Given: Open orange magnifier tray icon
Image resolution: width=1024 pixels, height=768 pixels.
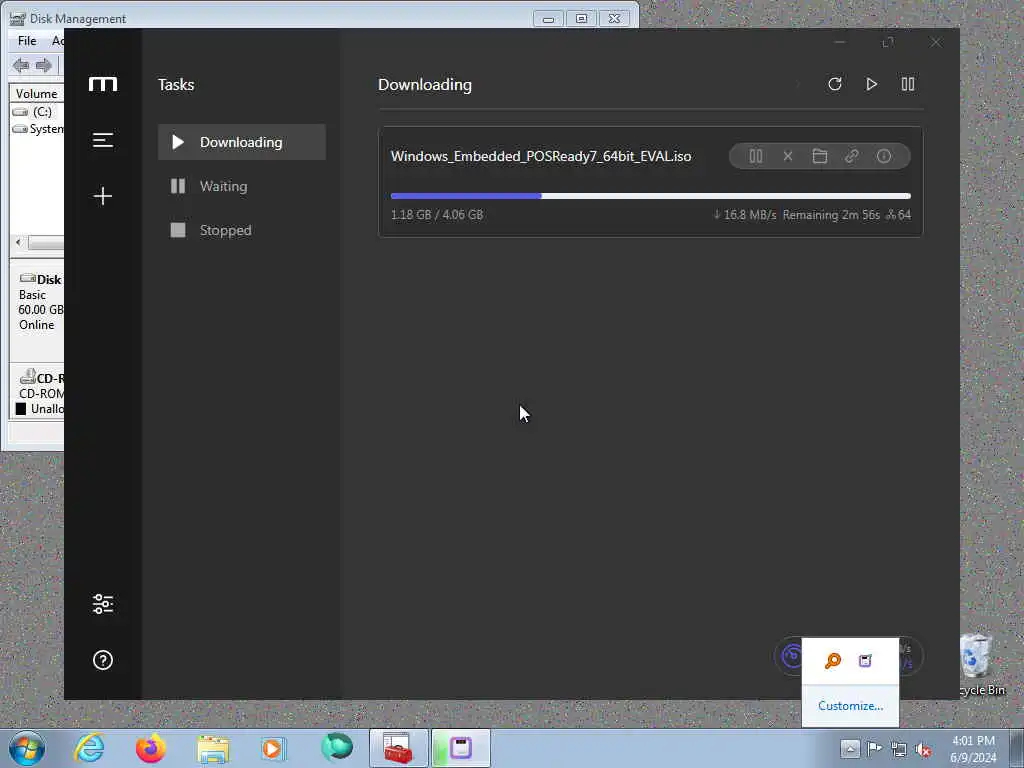Looking at the screenshot, I should pyautogui.click(x=833, y=661).
